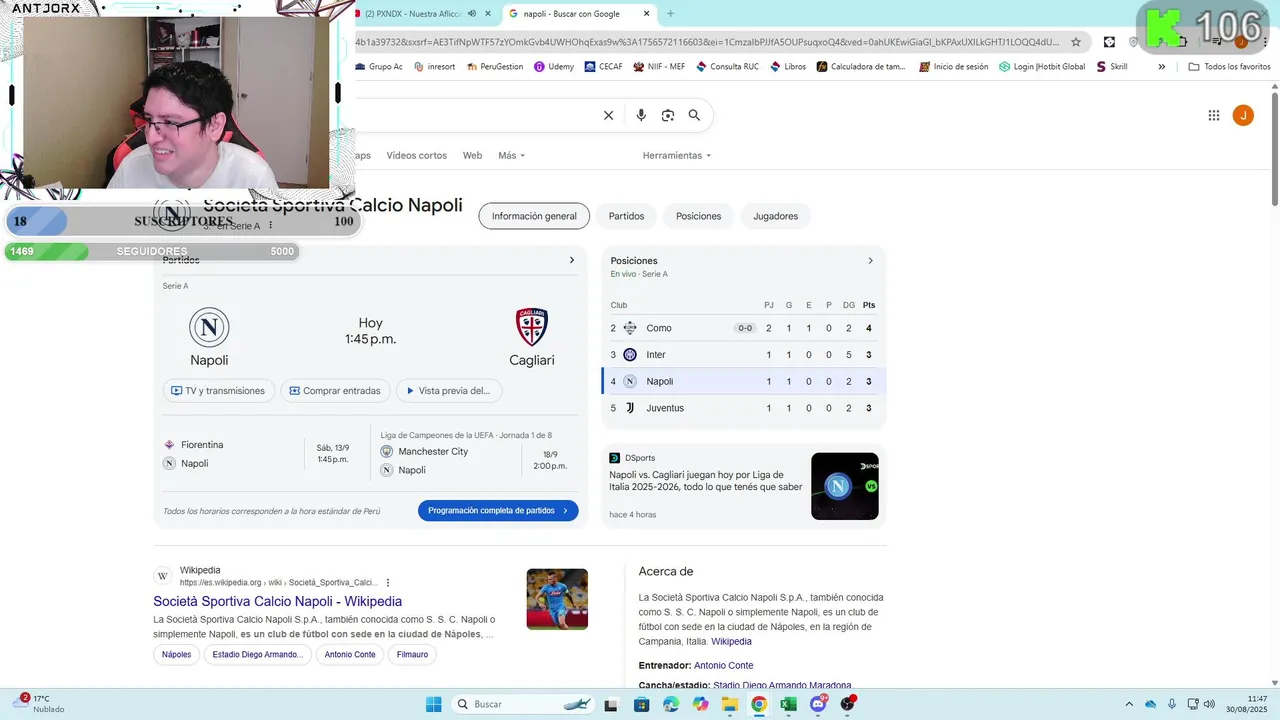Show hidden tray icons with the chevron

1129,704
